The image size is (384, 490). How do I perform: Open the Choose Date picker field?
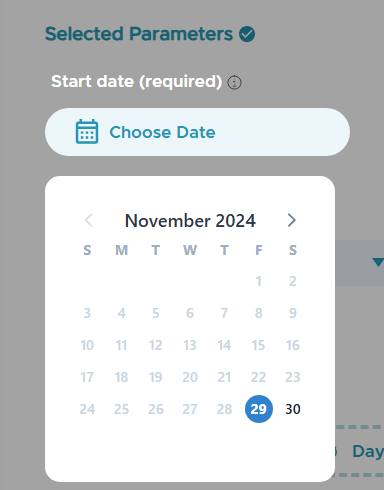[197, 132]
